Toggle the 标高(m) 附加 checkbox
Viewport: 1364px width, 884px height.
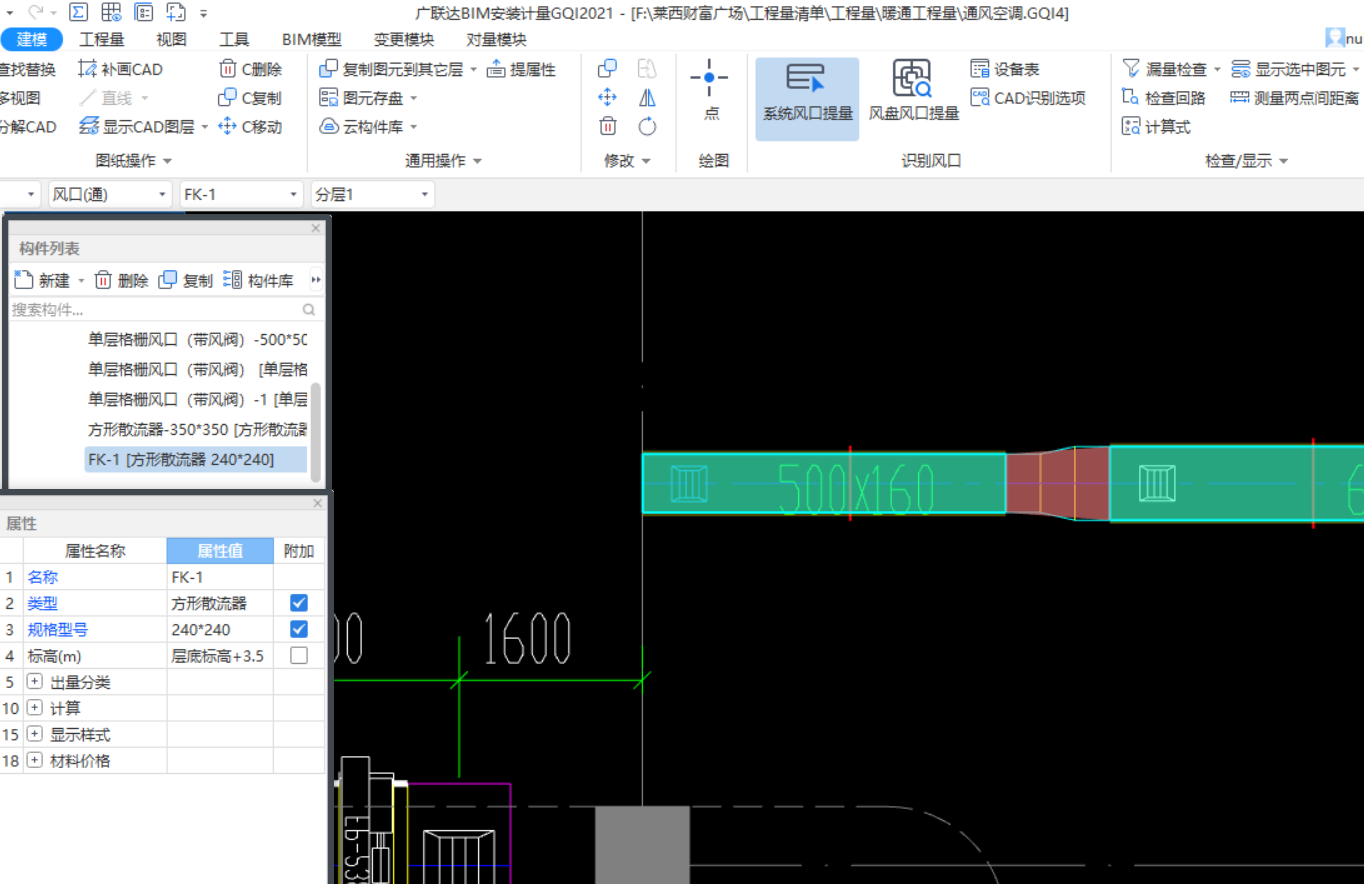pyautogui.click(x=298, y=655)
